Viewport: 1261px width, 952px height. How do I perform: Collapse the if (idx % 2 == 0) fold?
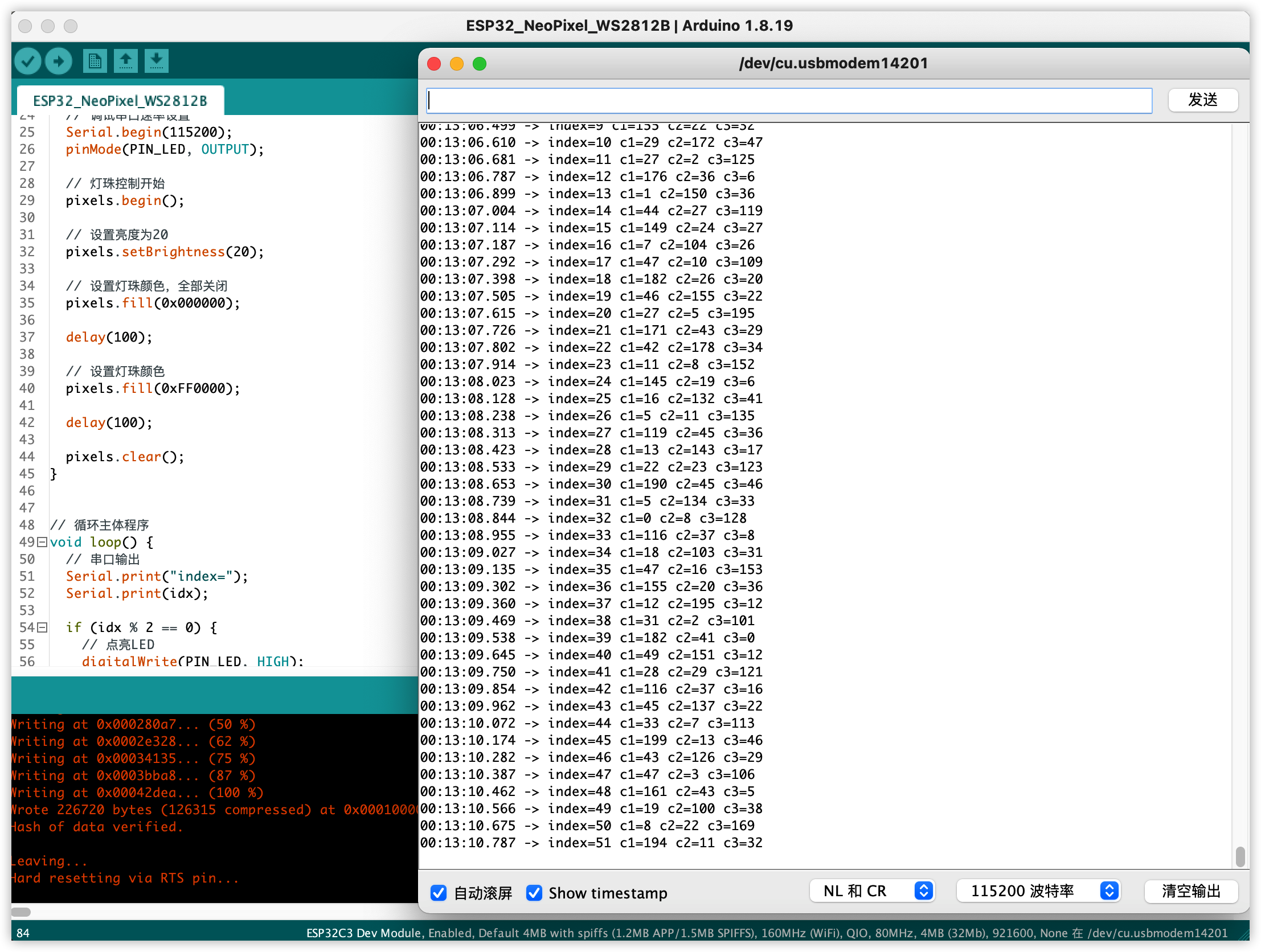click(x=42, y=627)
